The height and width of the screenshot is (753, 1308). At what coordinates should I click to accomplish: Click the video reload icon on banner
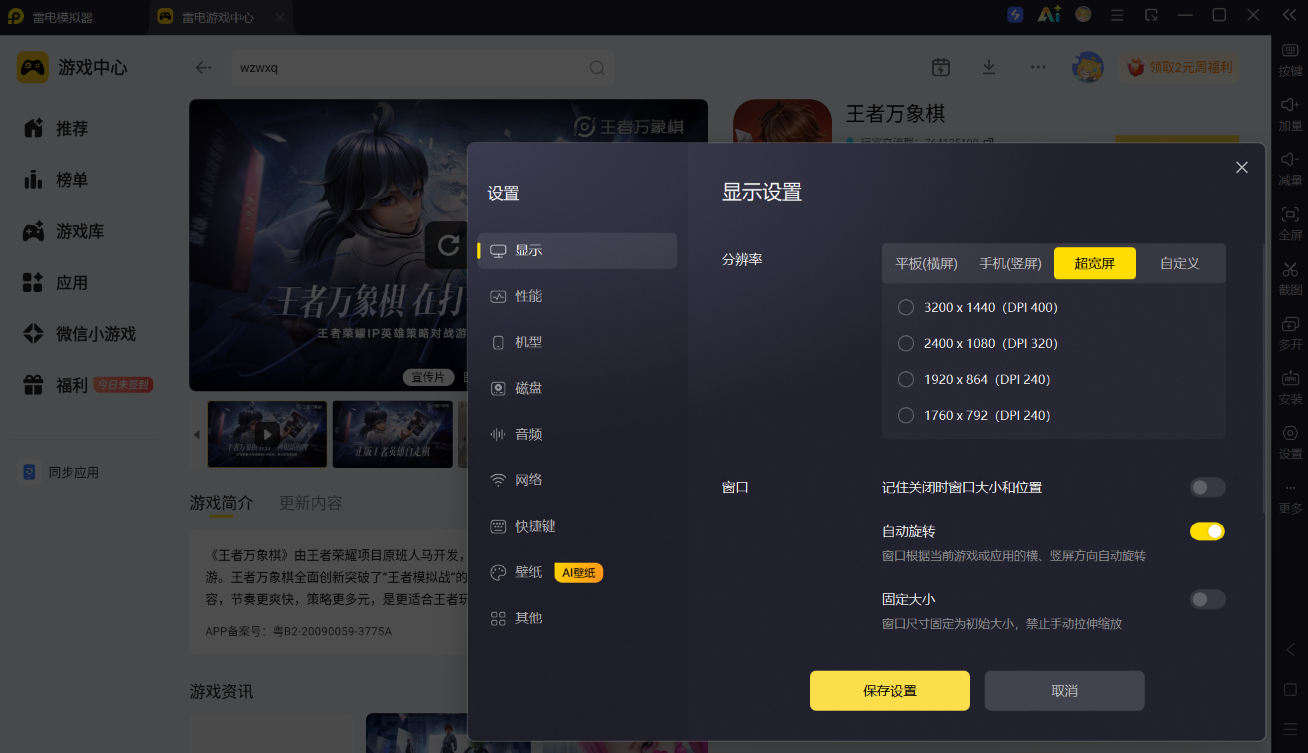pos(446,245)
